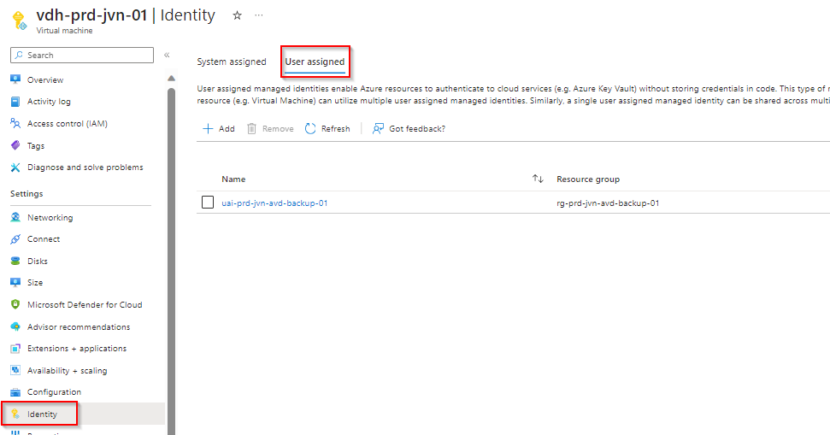Screen dimensions: 830x435
Task: Click the Activity log icon
Action: pos(15,102)
